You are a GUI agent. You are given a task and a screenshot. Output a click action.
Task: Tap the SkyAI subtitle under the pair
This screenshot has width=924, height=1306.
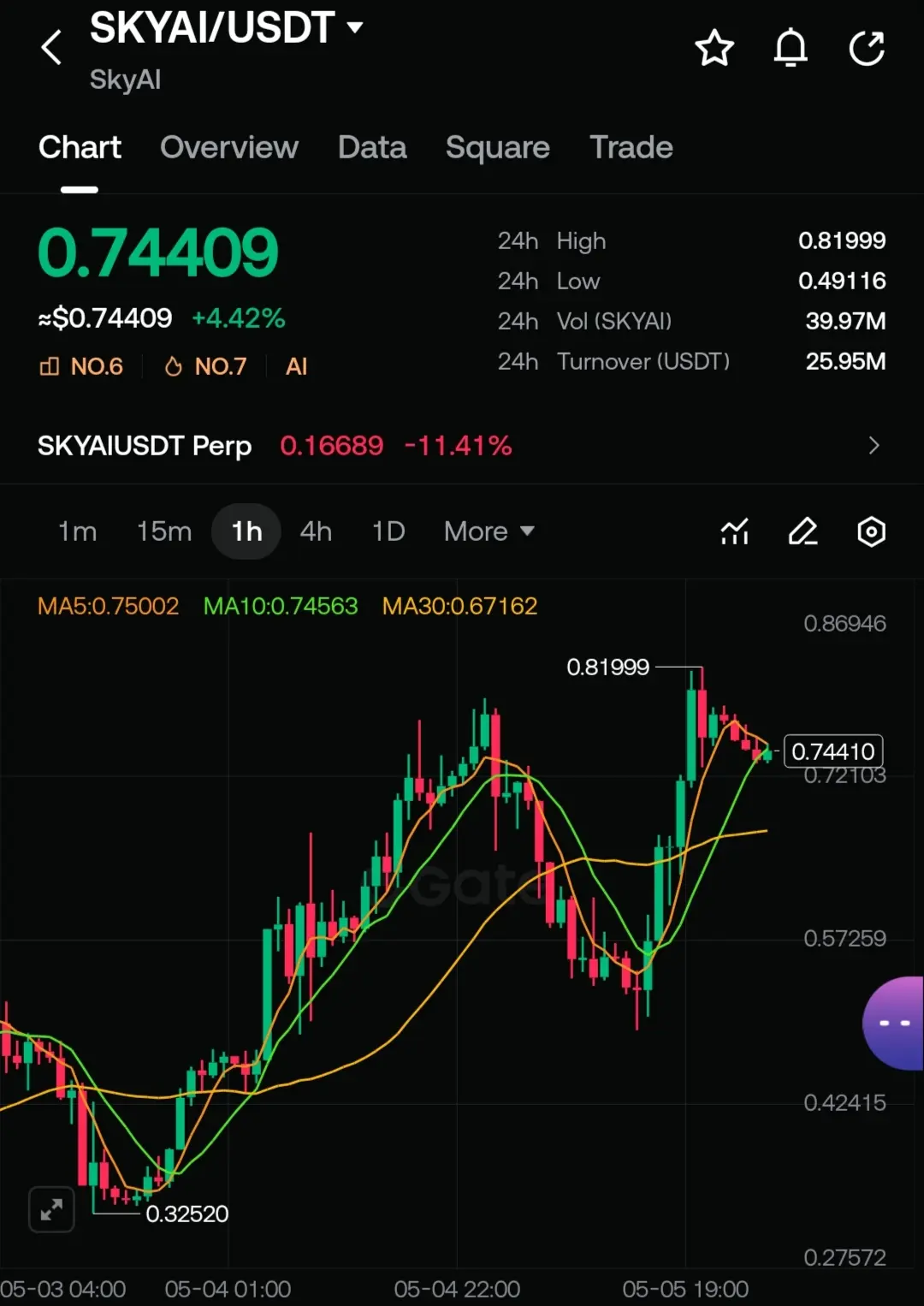(125, 80)
